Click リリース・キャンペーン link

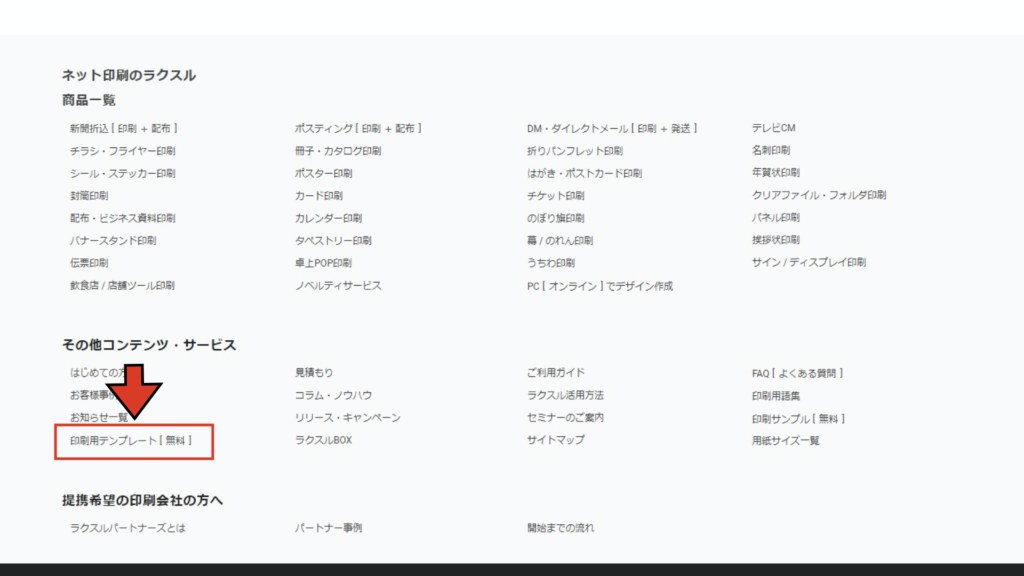(x=348, y=417)
